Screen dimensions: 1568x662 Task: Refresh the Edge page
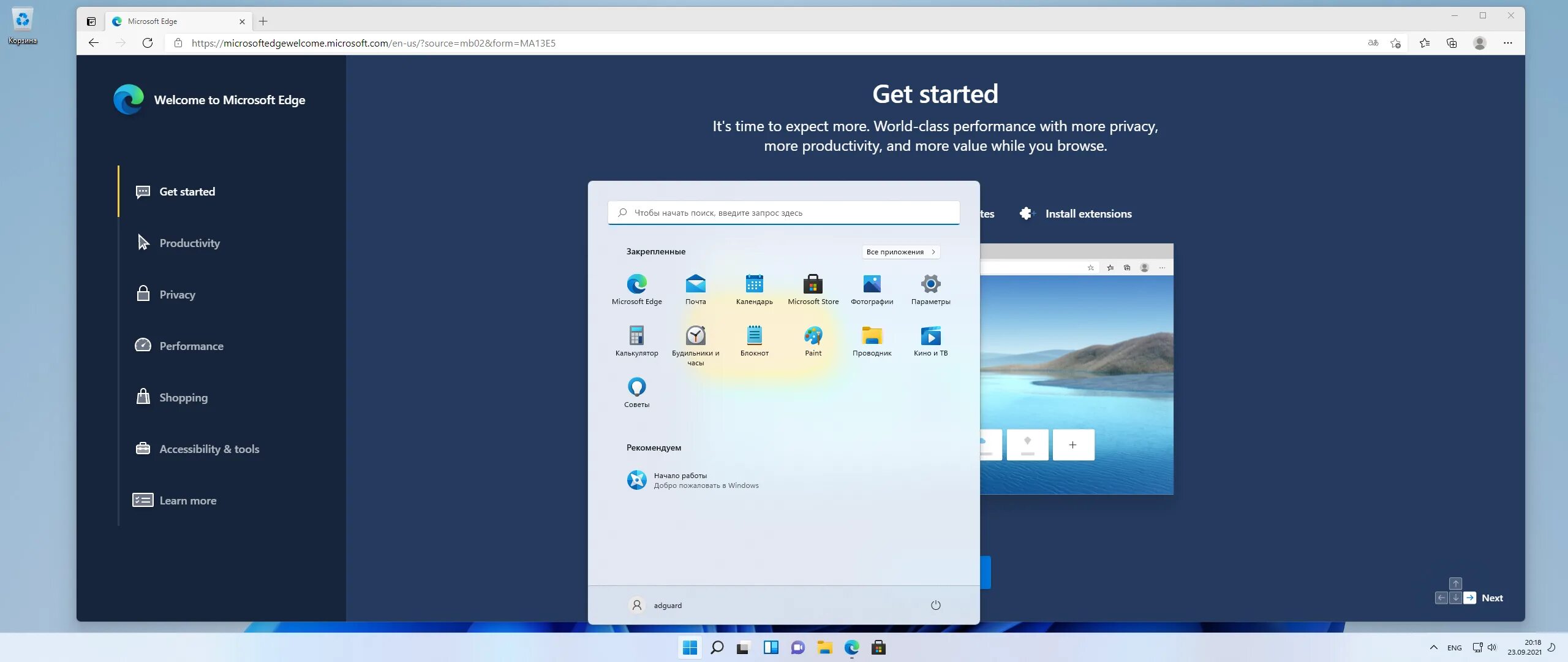click(148, 43)
